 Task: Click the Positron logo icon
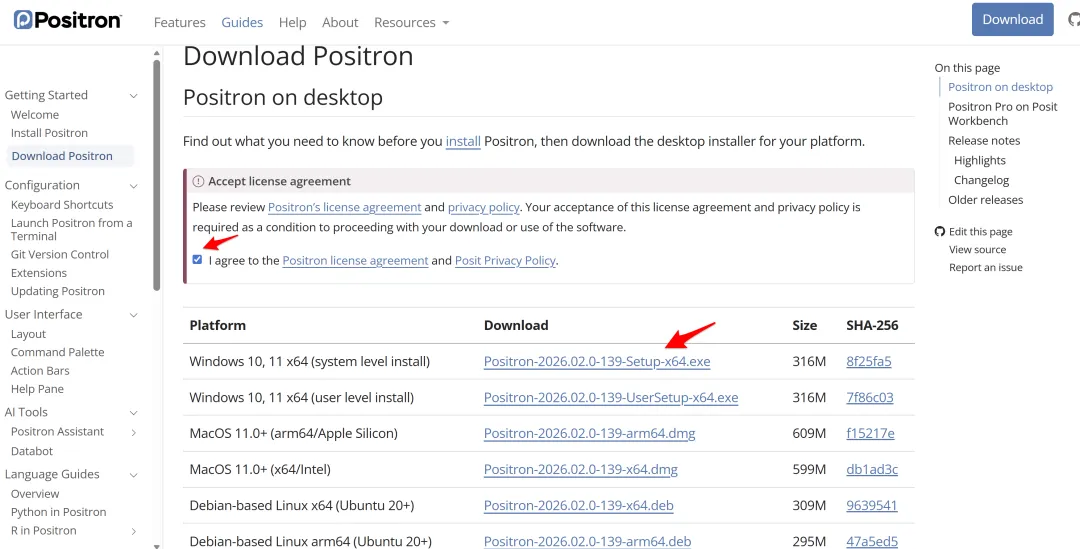click(x=22, y=20)
